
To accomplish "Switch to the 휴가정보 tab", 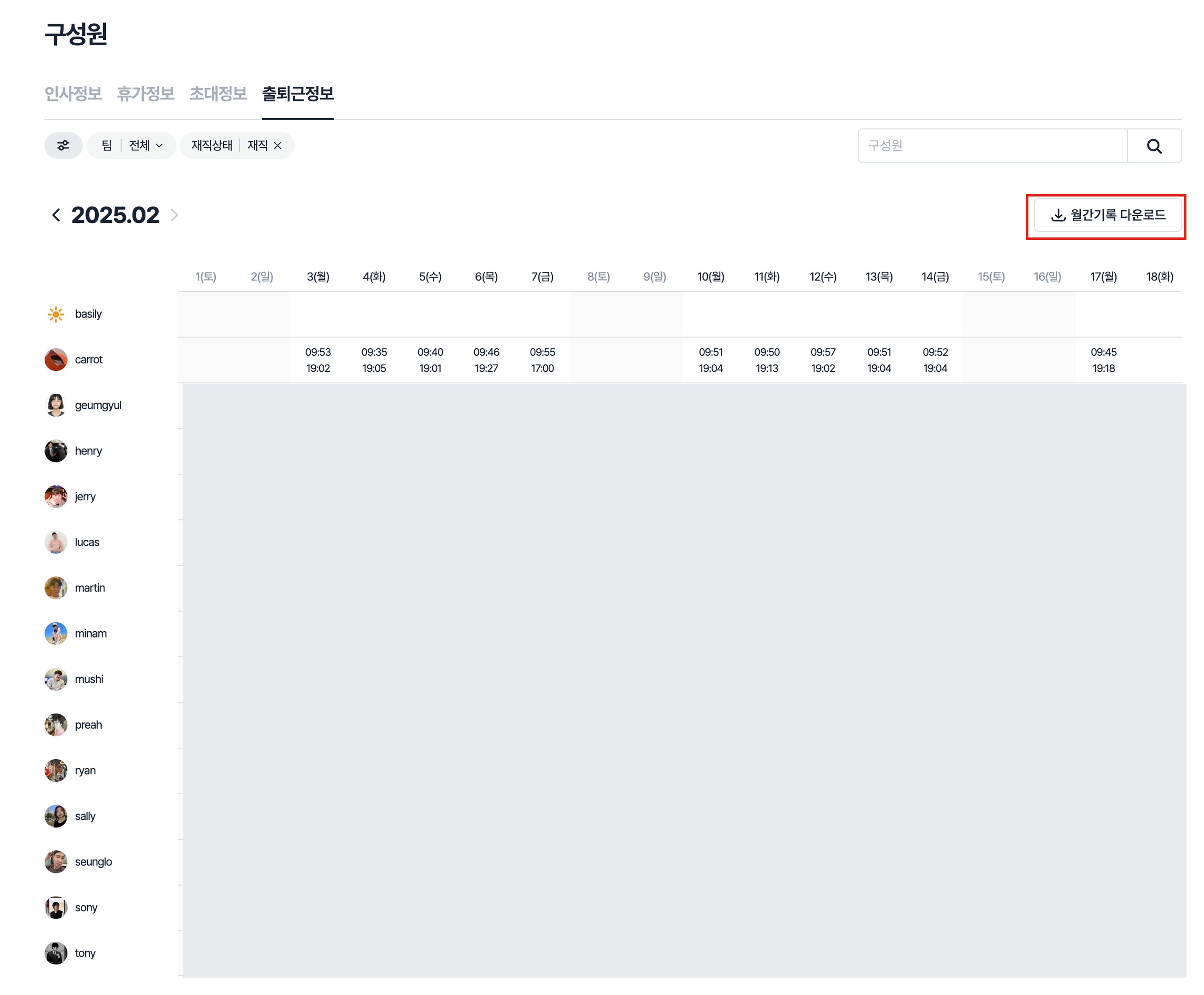I will click(x=145, y=93).
